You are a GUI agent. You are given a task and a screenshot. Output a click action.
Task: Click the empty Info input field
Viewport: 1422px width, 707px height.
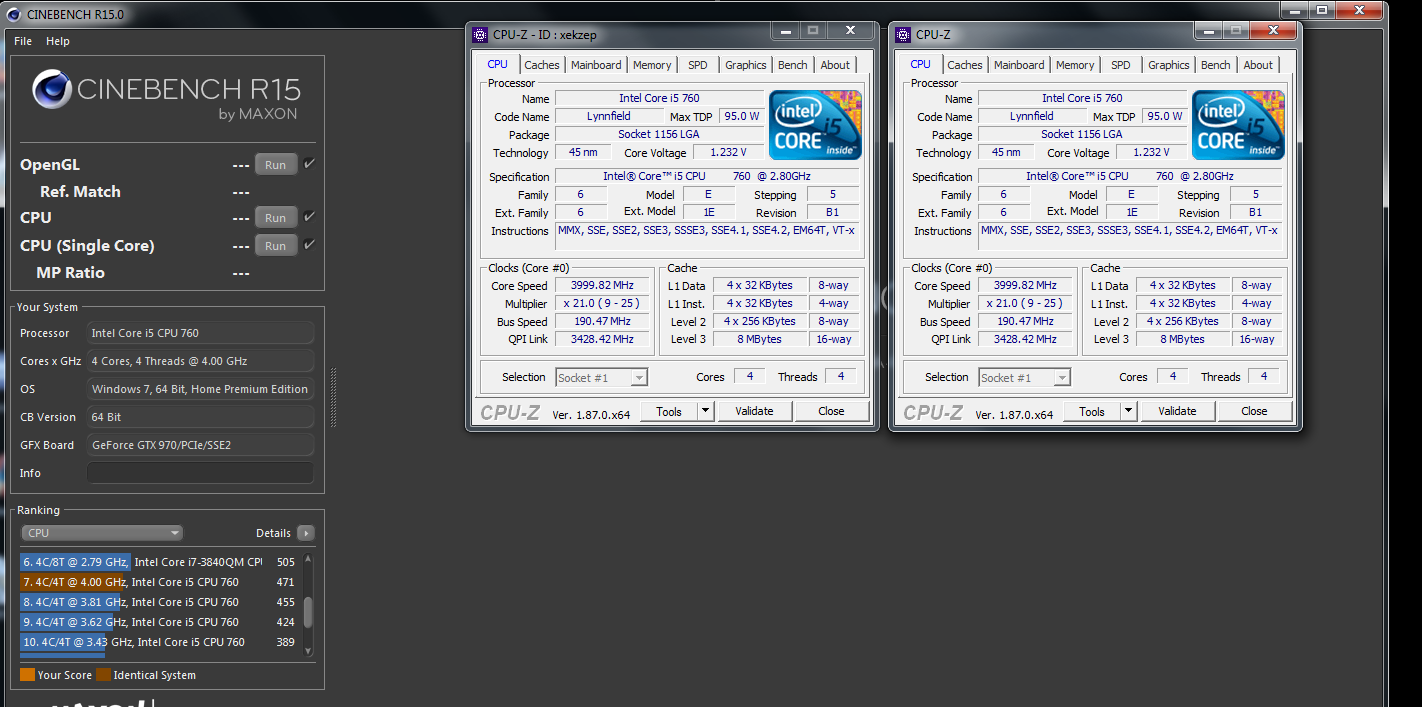(x=200, y=473)
